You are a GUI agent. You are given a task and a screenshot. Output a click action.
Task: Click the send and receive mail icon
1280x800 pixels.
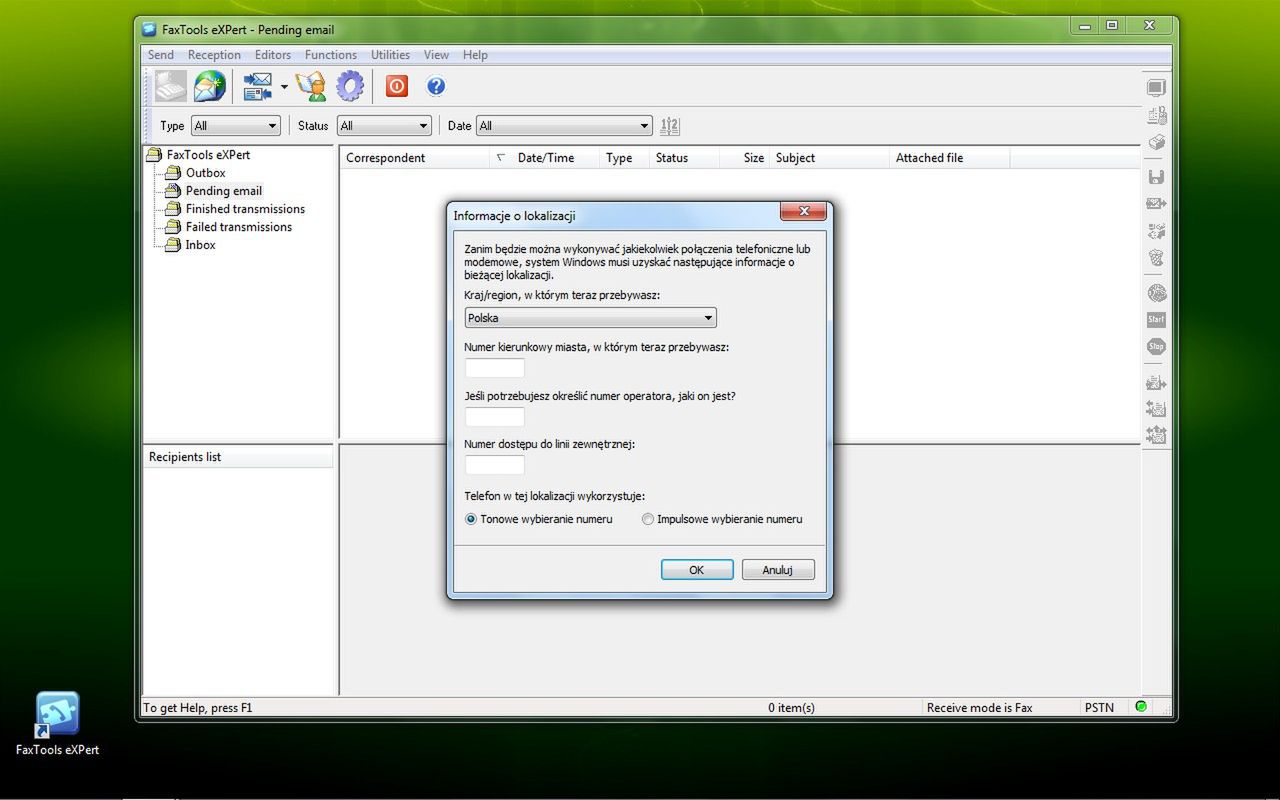[x=258, y=87]
